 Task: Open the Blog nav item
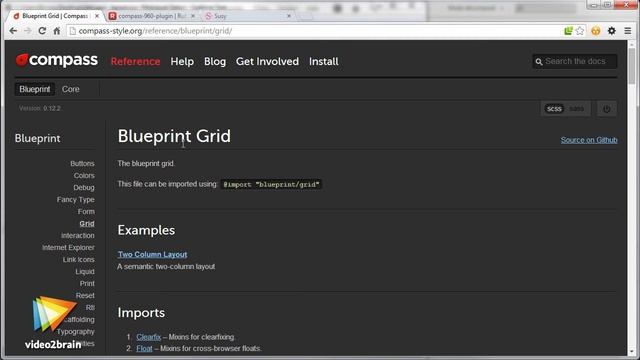coord(215,62)
